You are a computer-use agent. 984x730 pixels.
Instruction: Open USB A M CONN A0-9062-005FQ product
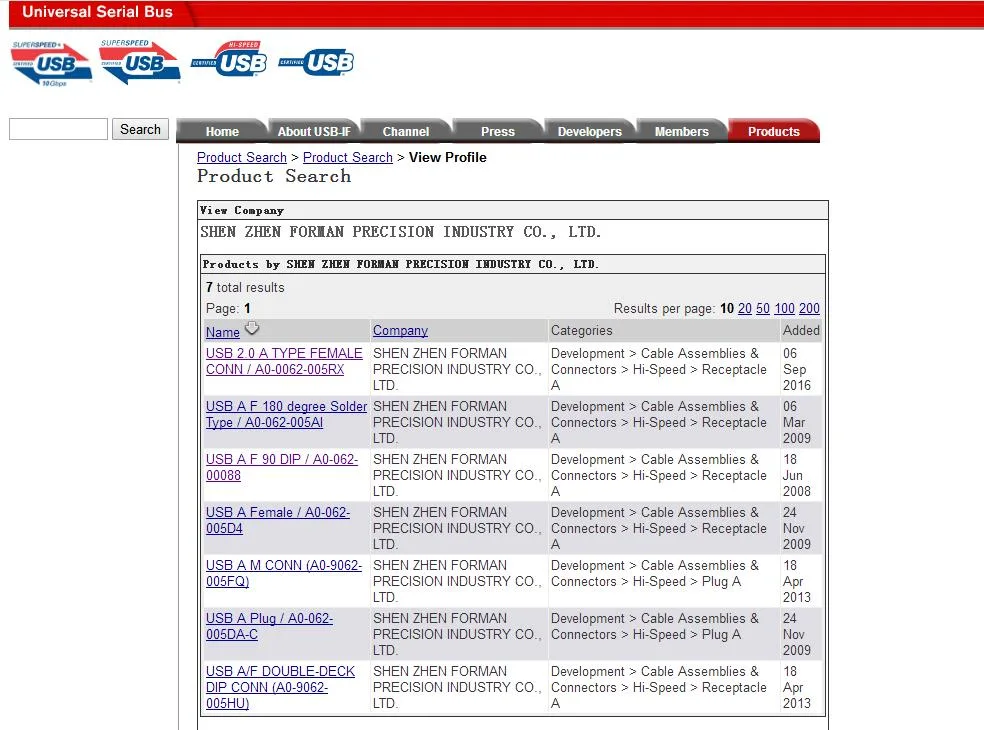(x=284, y=573)
